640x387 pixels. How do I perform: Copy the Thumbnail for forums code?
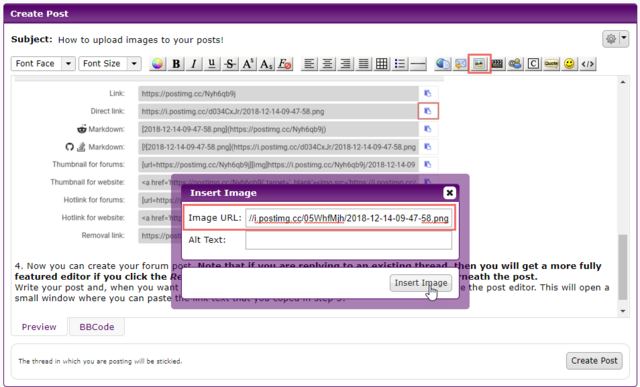(428, 165)
